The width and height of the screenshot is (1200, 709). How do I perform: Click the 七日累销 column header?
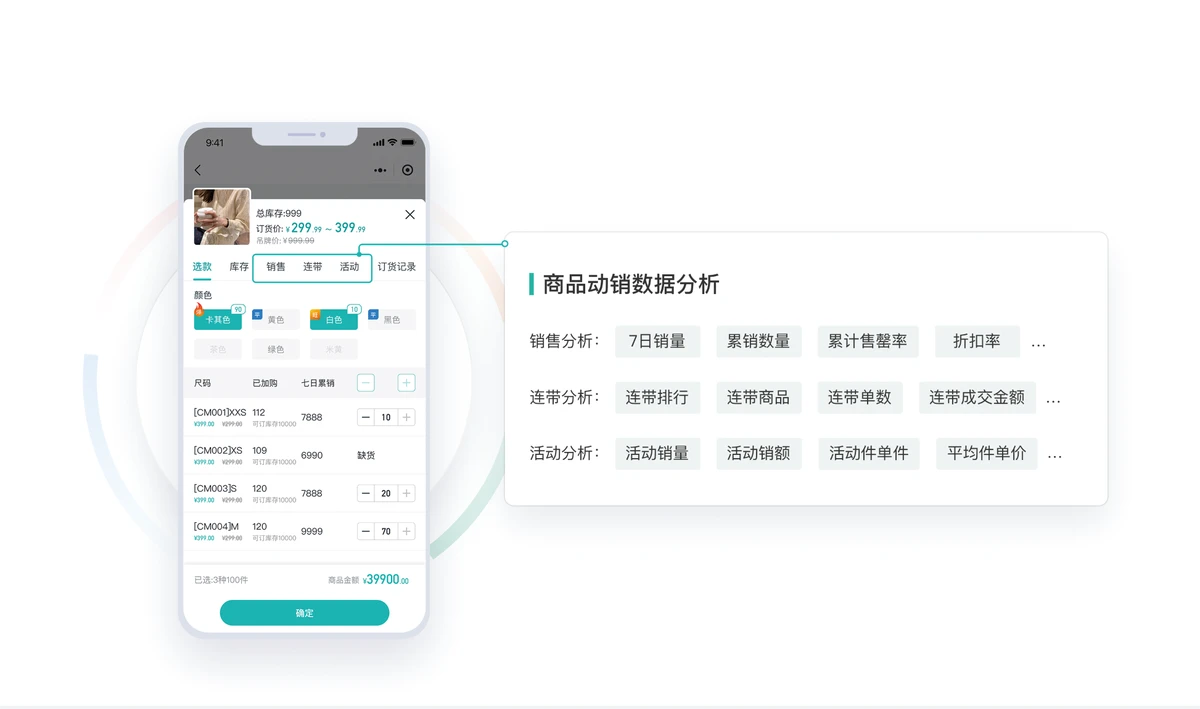318,383
